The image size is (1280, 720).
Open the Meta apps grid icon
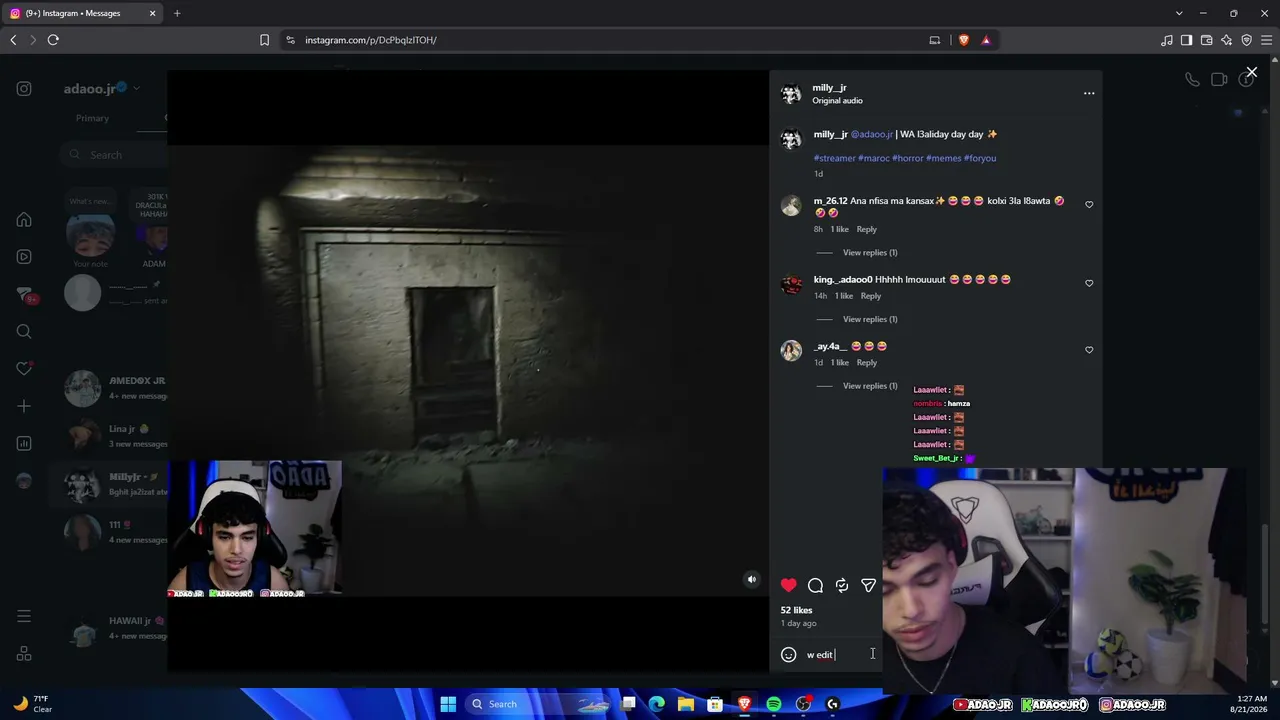click(x=24, y=654)
